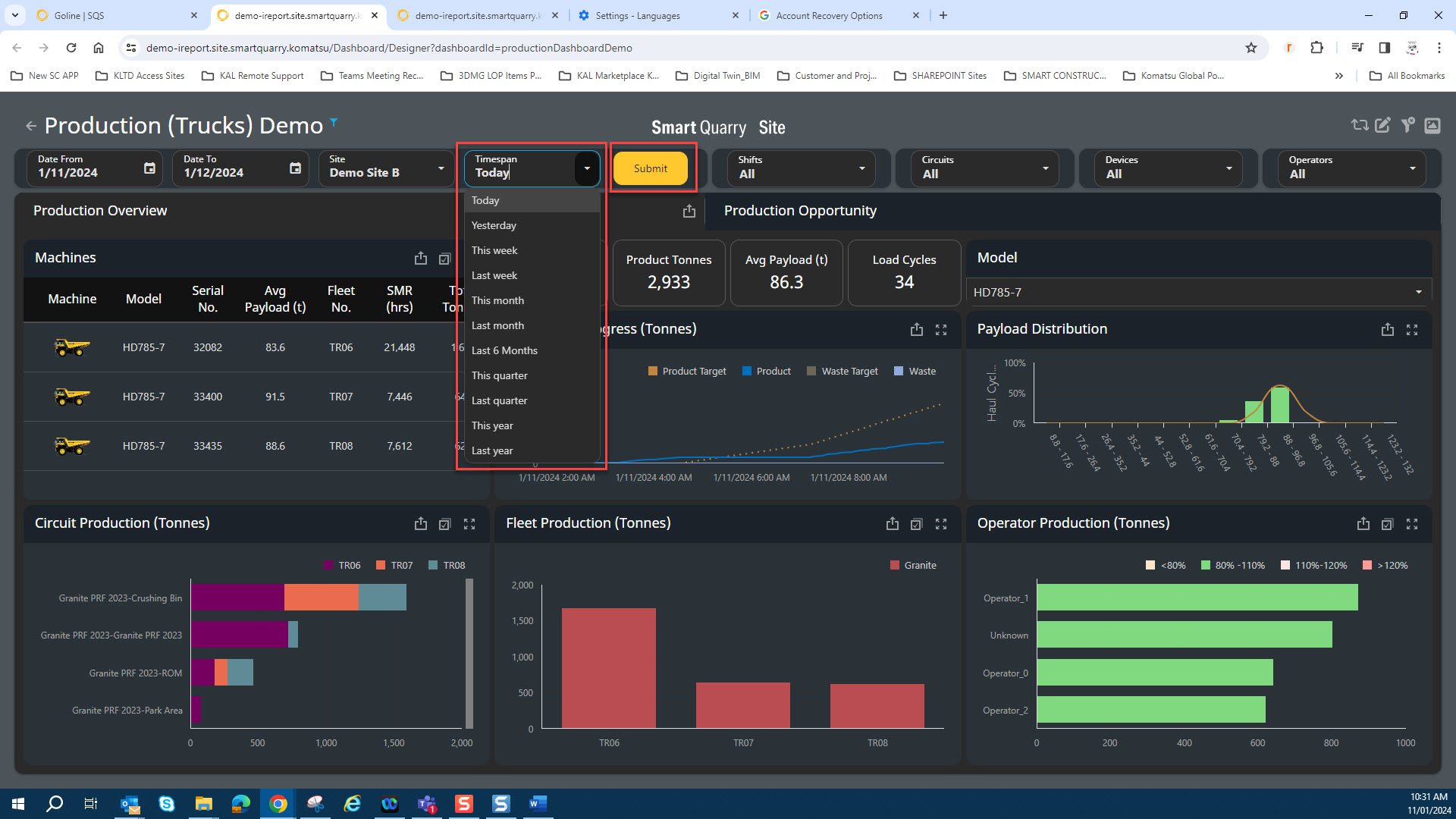The image size is (1456, 819).
Task: Open the Date From calendar picker
Action: point(149,168)
